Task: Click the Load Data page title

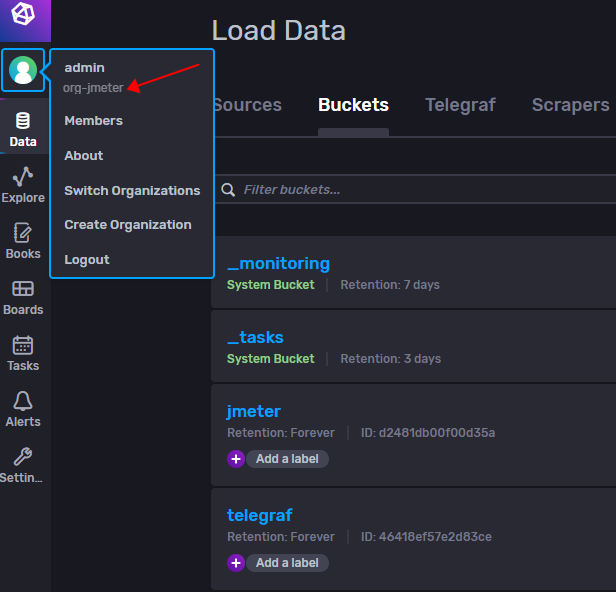Action: [x=279, y=30]
